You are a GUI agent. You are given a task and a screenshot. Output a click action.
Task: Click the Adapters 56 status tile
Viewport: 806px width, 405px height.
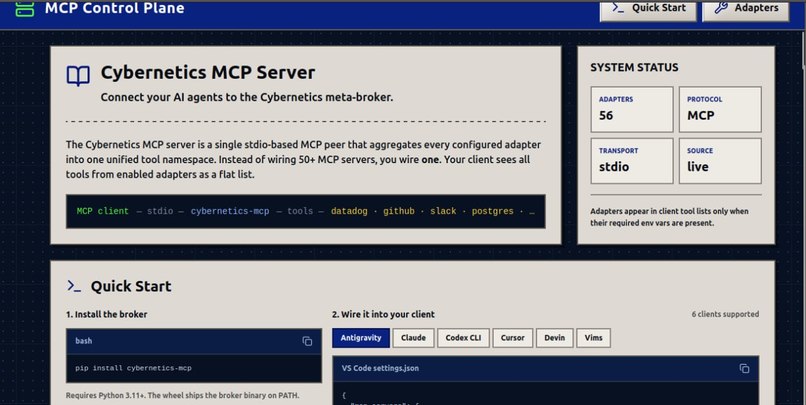(x=632, y=109)
